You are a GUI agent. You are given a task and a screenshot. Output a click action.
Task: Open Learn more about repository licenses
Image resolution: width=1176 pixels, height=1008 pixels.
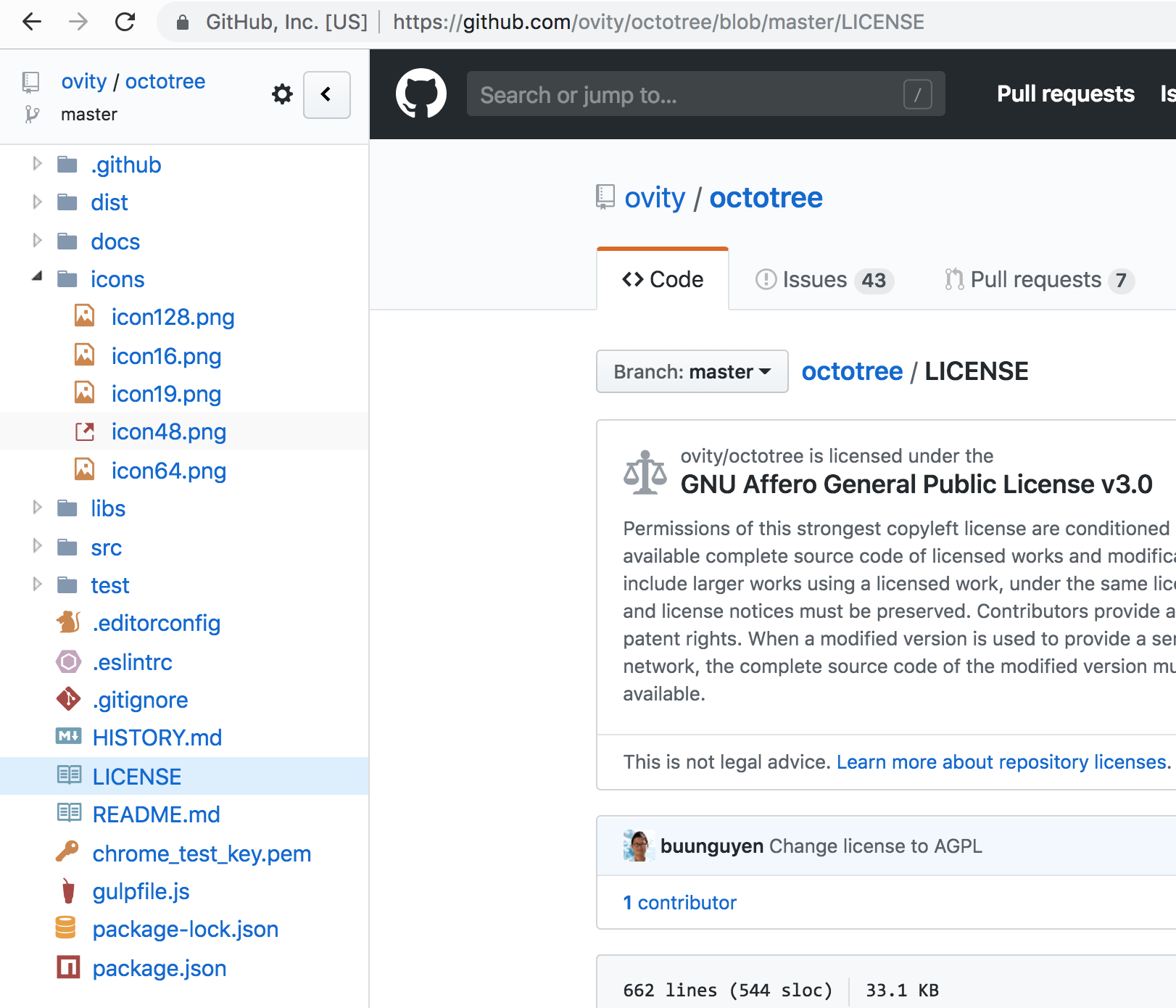tap(1003, 761)
